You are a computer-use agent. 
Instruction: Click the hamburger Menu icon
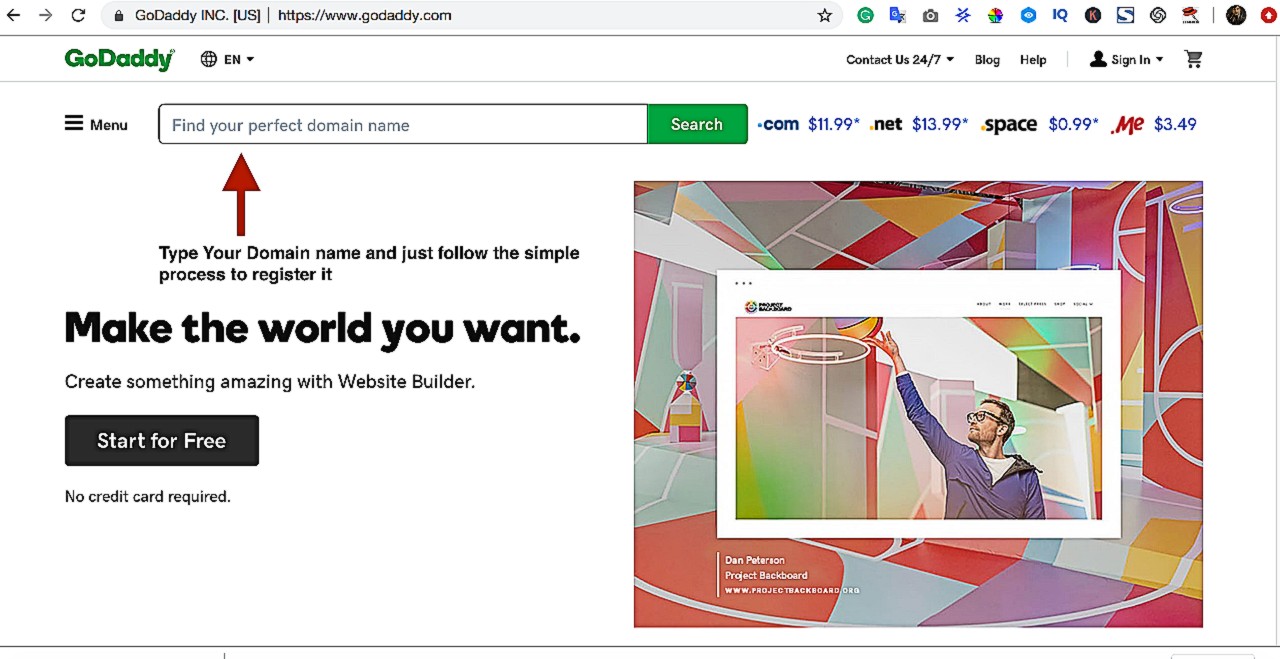tap(74, 124)
